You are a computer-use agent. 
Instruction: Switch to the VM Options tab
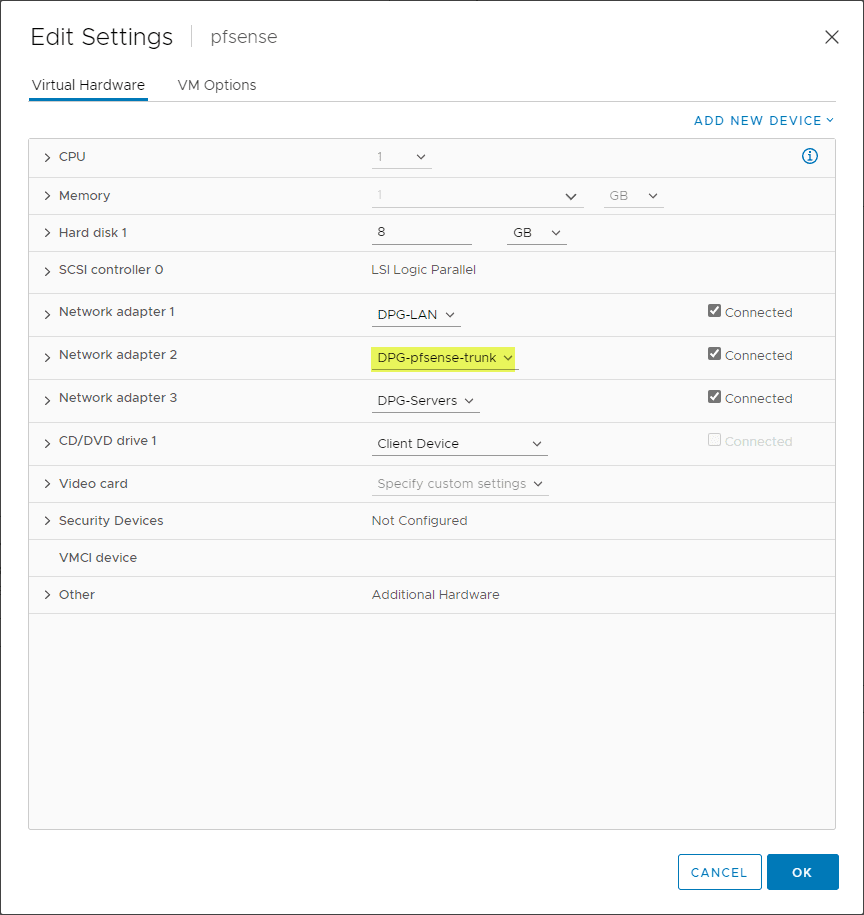coord(217,85)
